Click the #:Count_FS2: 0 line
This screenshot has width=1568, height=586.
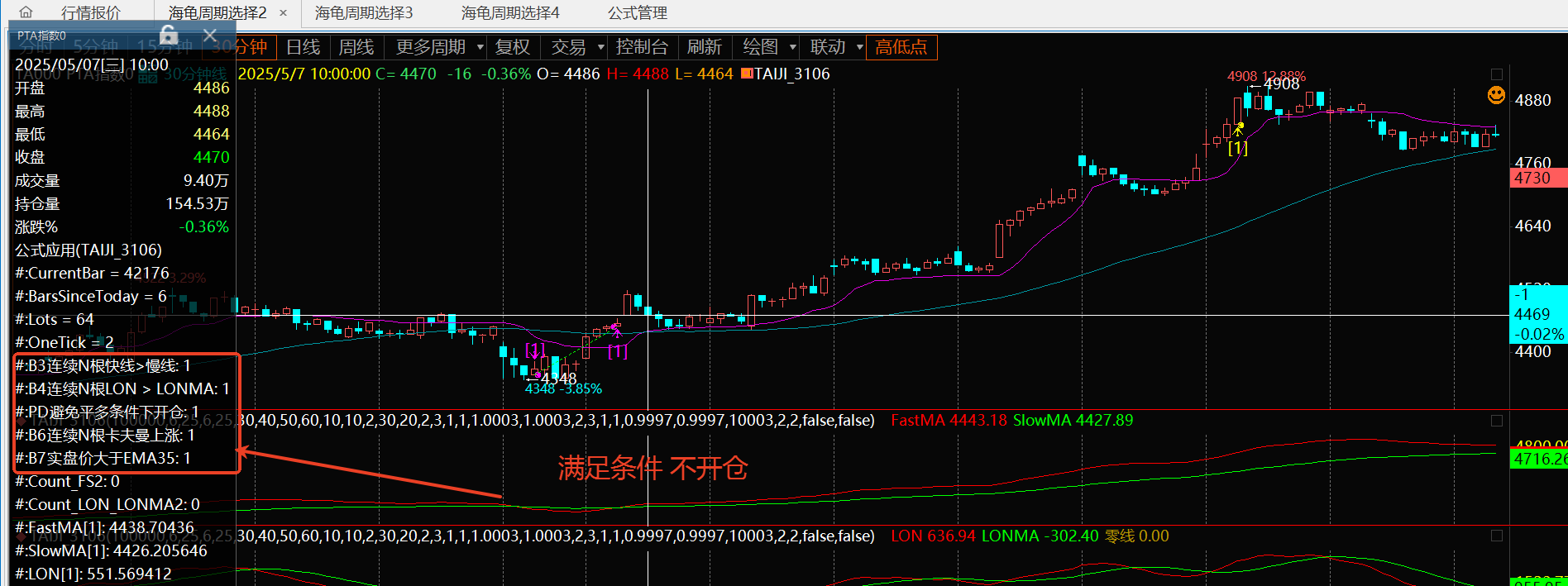point(68,481)
